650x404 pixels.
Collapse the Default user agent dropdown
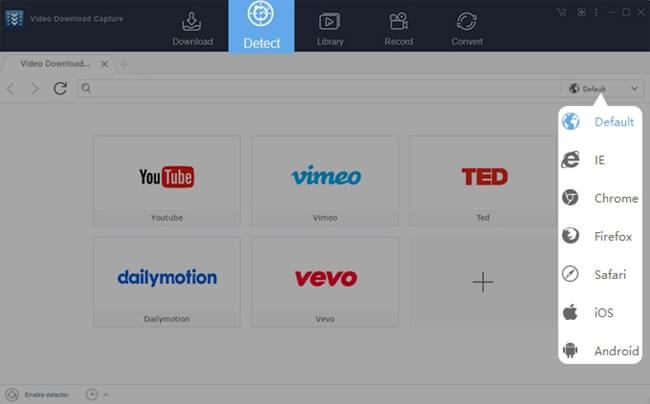[x=603, y=89]
